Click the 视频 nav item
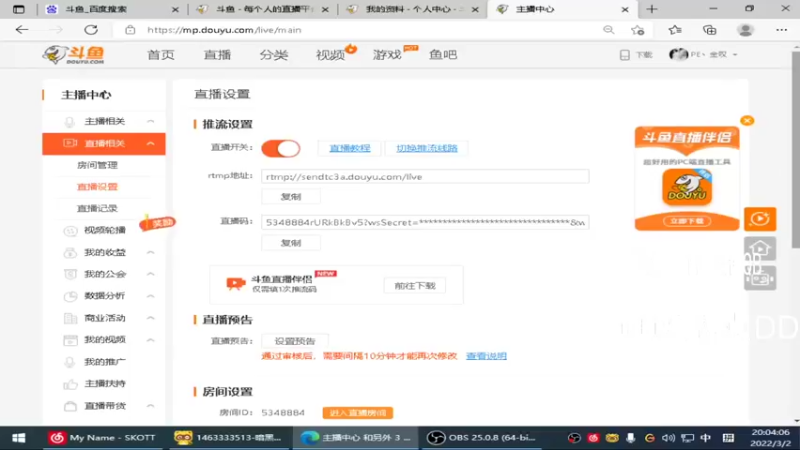800x450 pixels. coord(330,55)
